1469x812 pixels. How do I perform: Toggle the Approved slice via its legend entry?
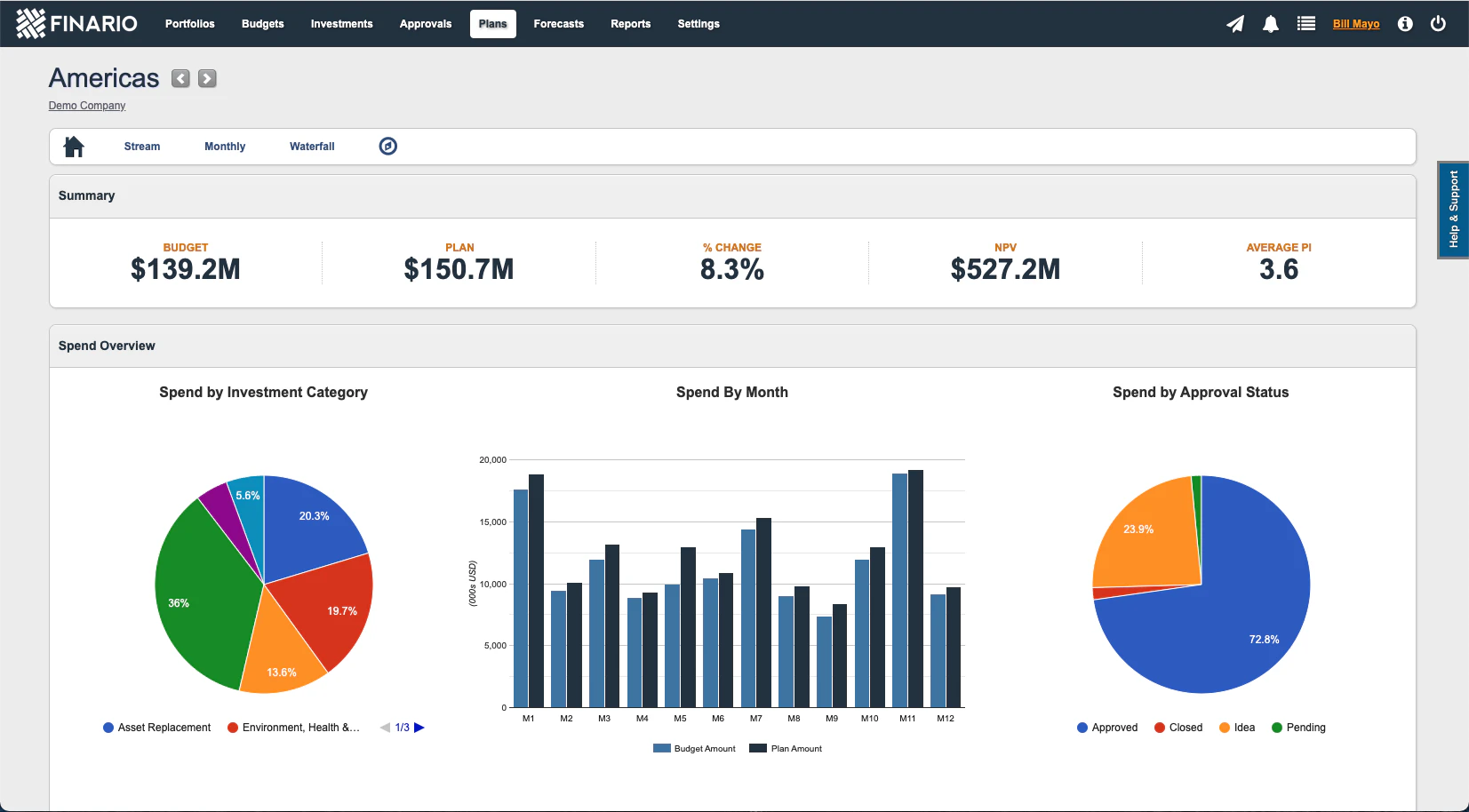click(1107, 727)
